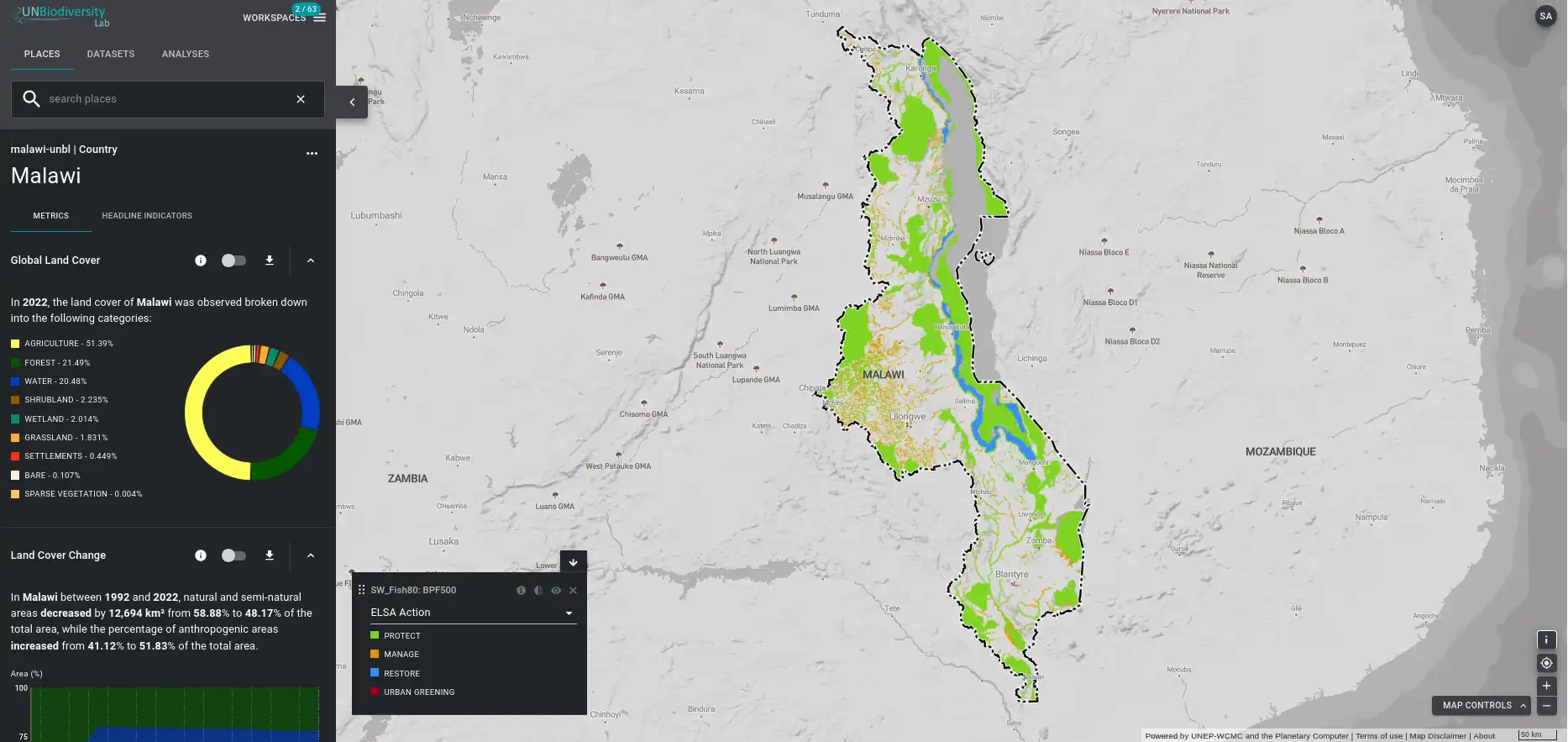Download the Global Land Cover data
The image size is (1568, 742).
tap(270, 260)
